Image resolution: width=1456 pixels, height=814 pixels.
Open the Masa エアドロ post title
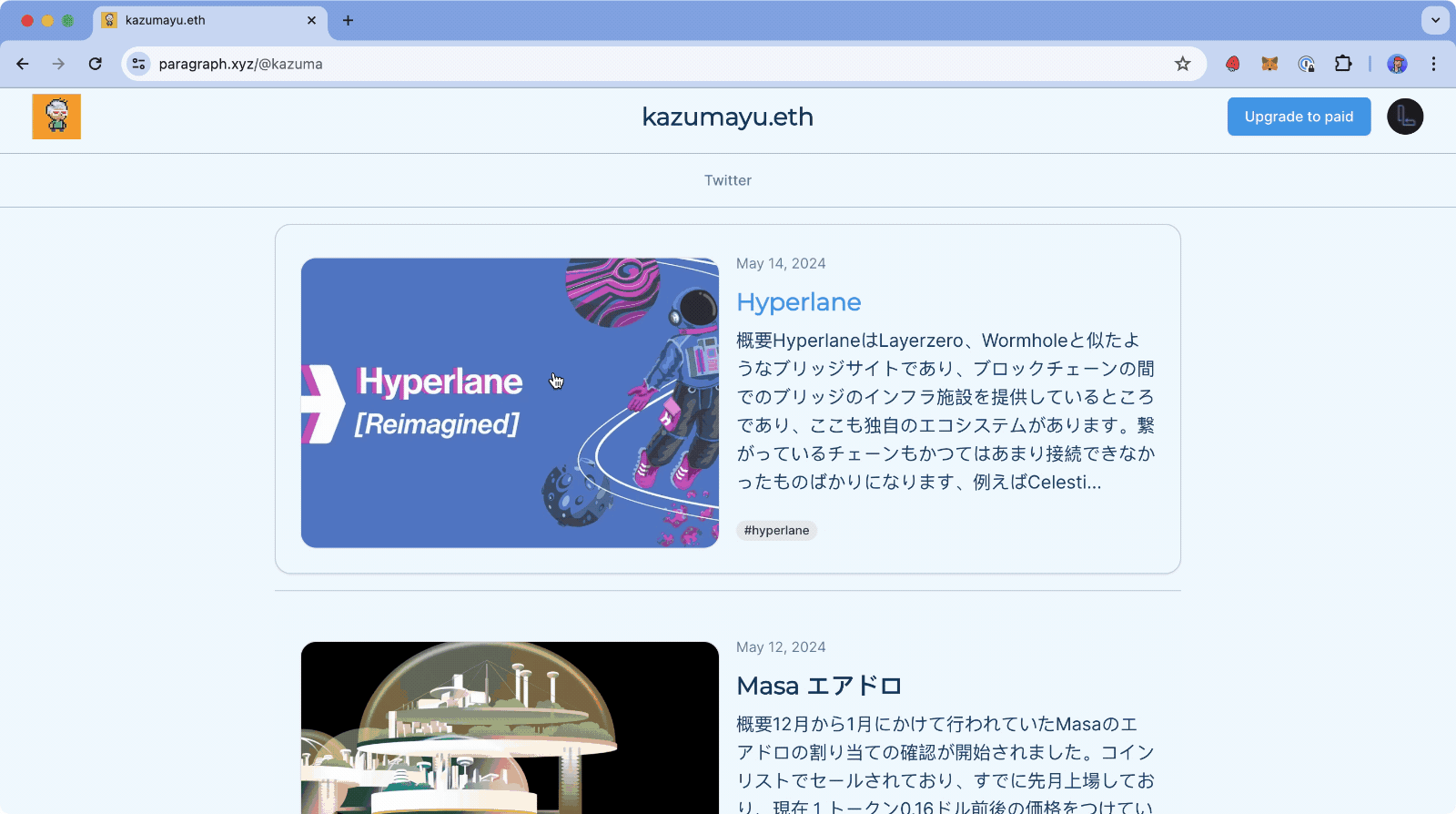coord(819,686)
